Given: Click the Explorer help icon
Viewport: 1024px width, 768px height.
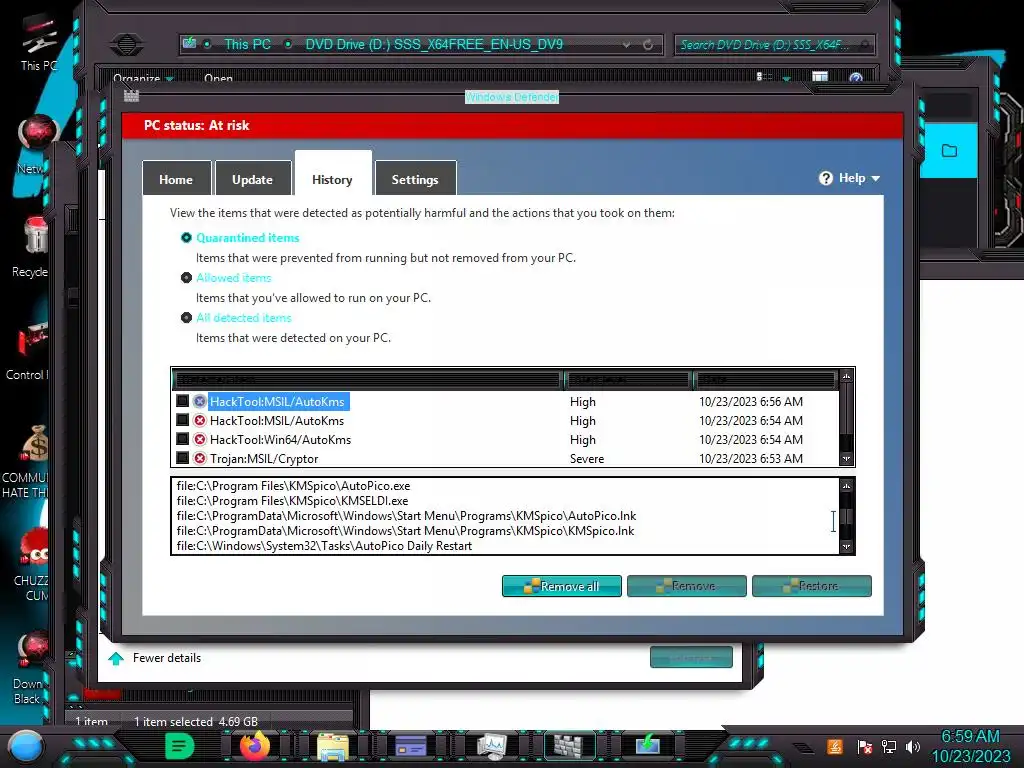Looking at the screenshot, I should click(856, 78).
